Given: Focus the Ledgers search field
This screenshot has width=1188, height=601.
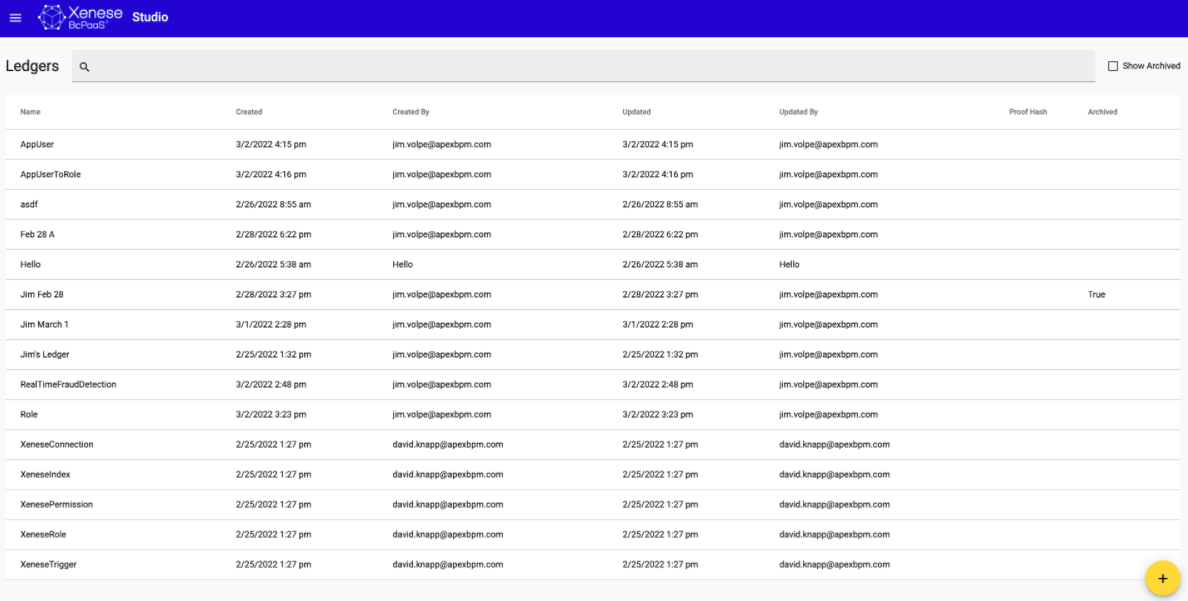Looking at the screenshot, I should (x=583, y=66).
